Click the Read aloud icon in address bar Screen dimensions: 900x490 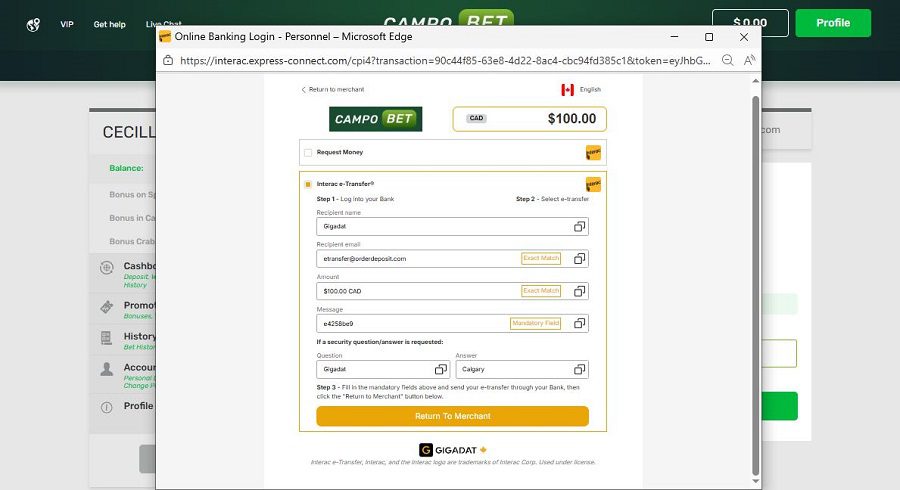749,60
